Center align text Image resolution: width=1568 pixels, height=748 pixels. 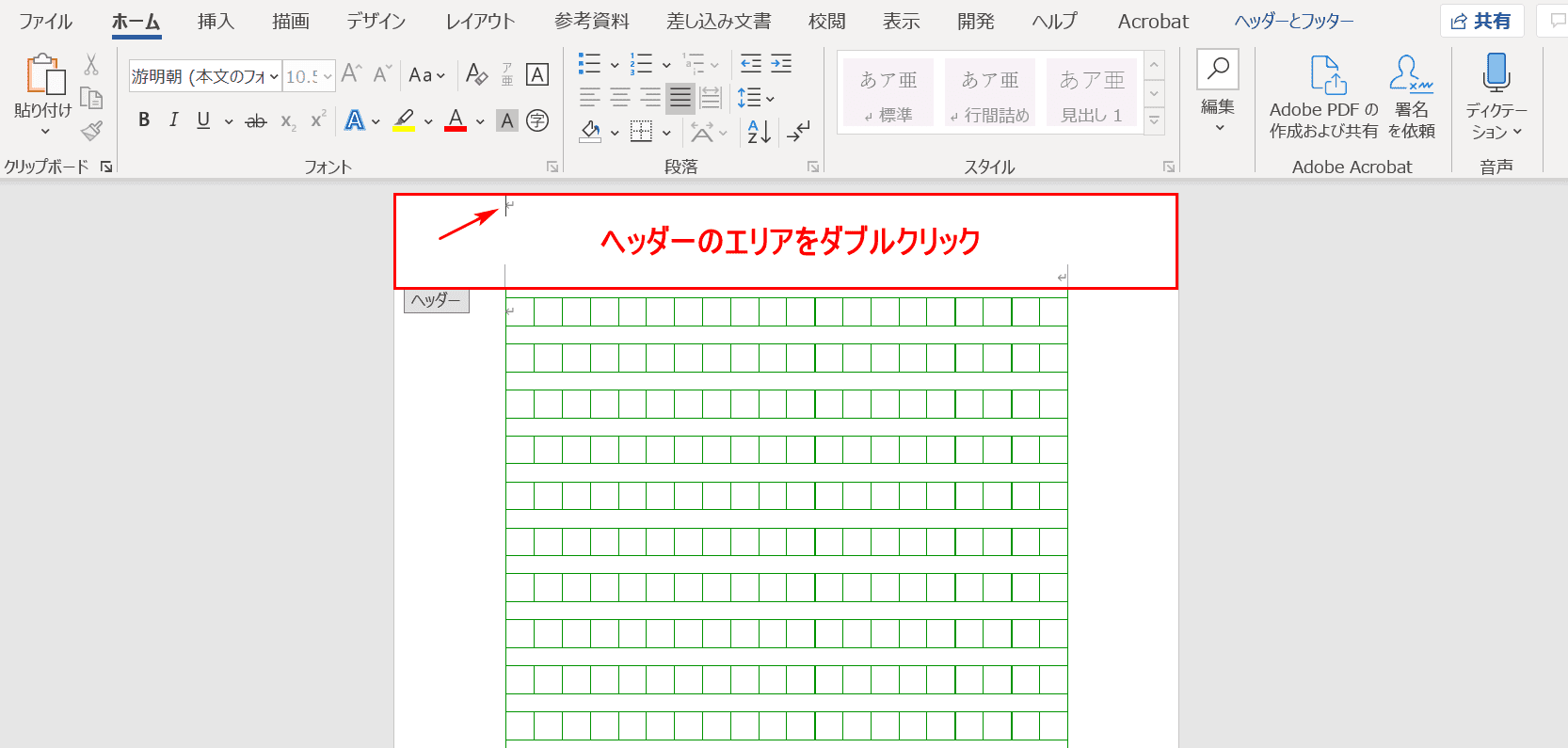(620, 97)
